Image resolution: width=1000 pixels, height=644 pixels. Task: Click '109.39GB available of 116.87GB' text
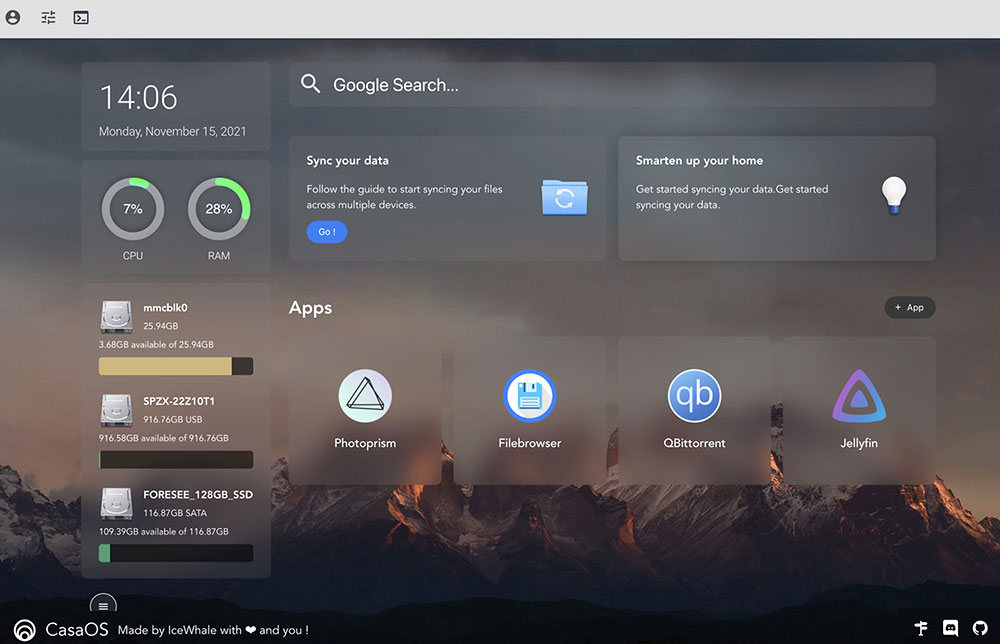coord(163,531)
